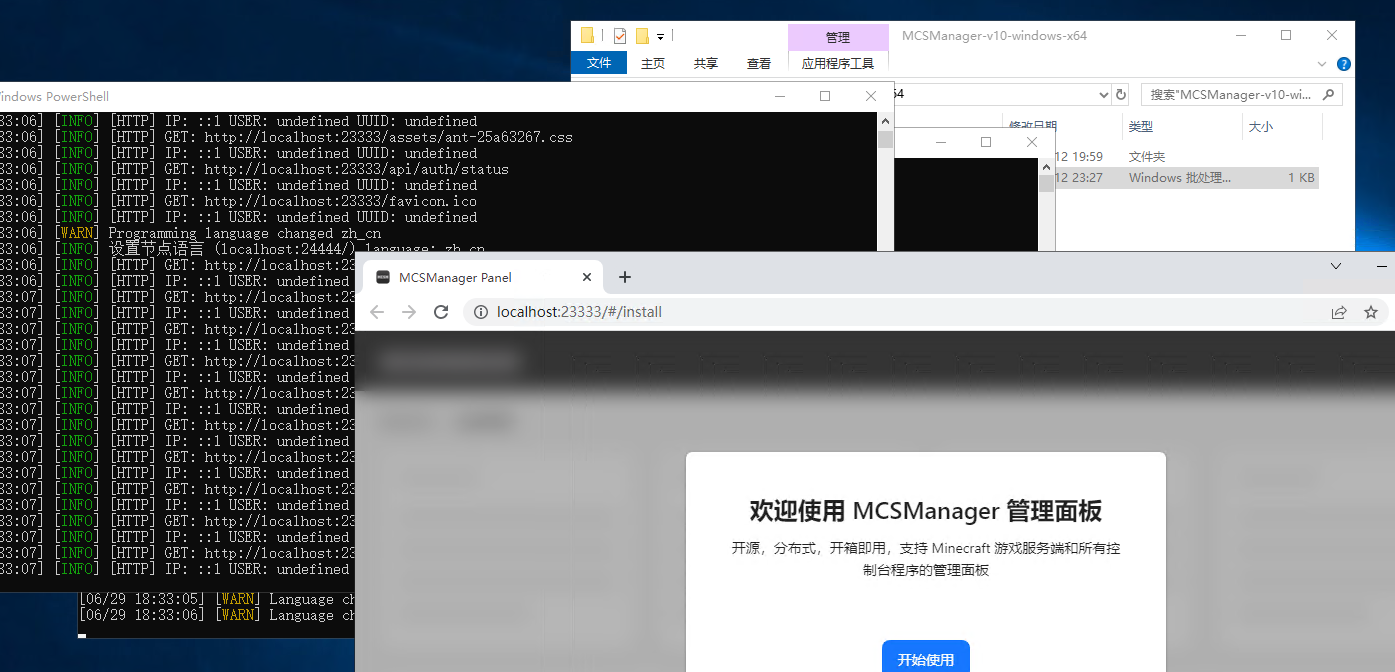Open the 应用程序工具 ribbon tab
This screenshot has height=672, width=1395.
(838, 63)
